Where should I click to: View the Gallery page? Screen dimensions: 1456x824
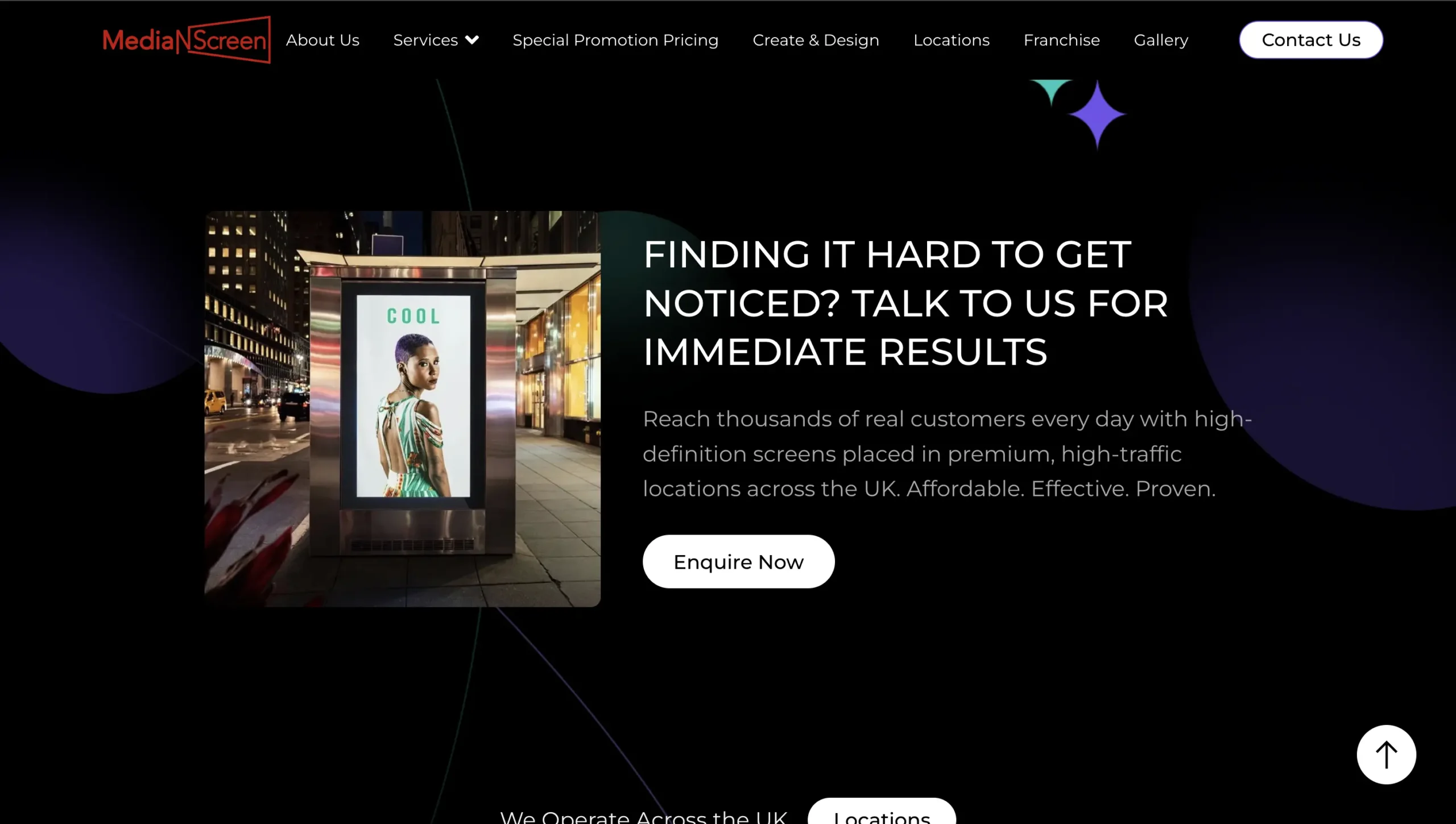pos(1161,40)
